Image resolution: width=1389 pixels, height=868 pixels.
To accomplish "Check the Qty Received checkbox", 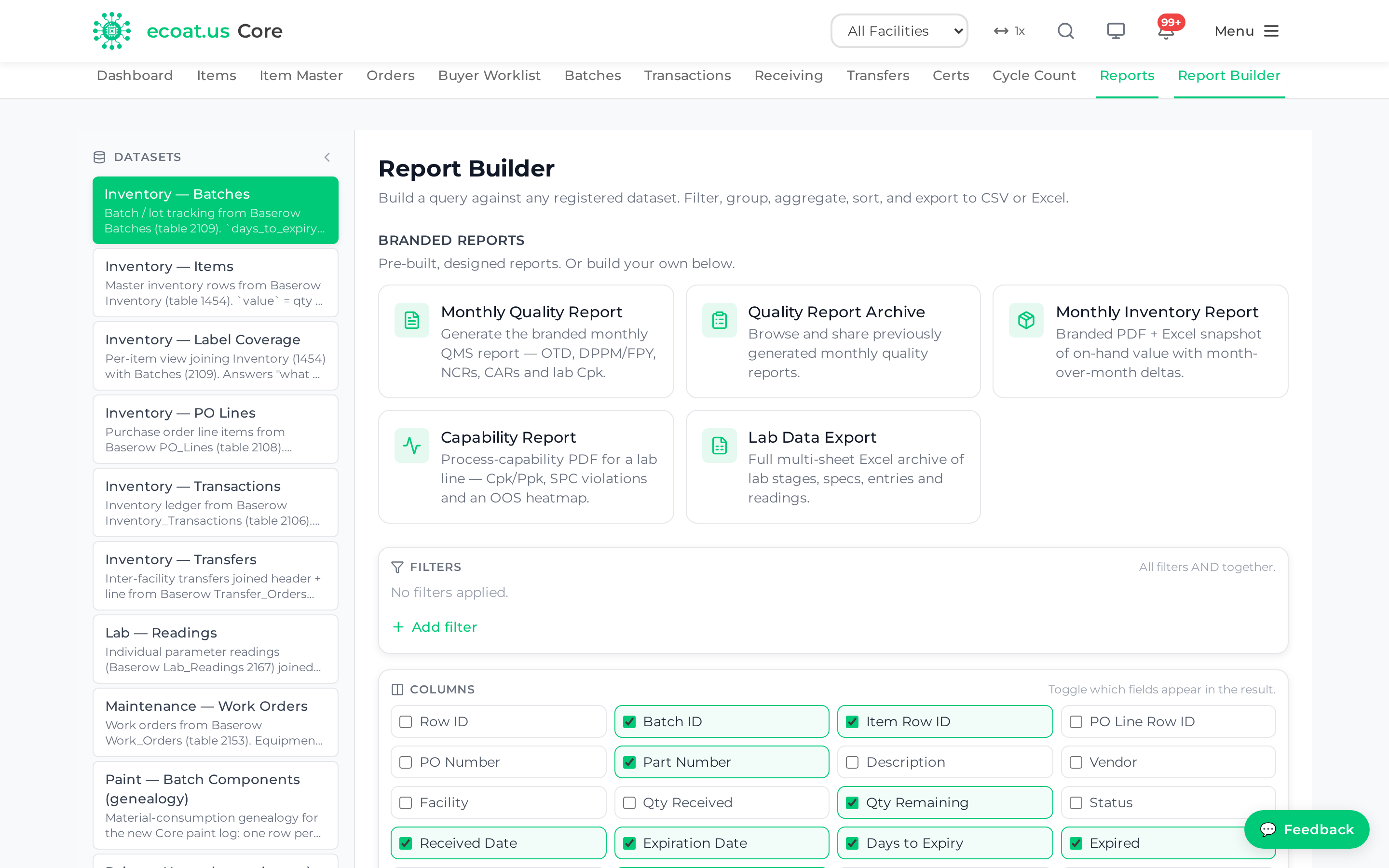I will click(630, 802).
